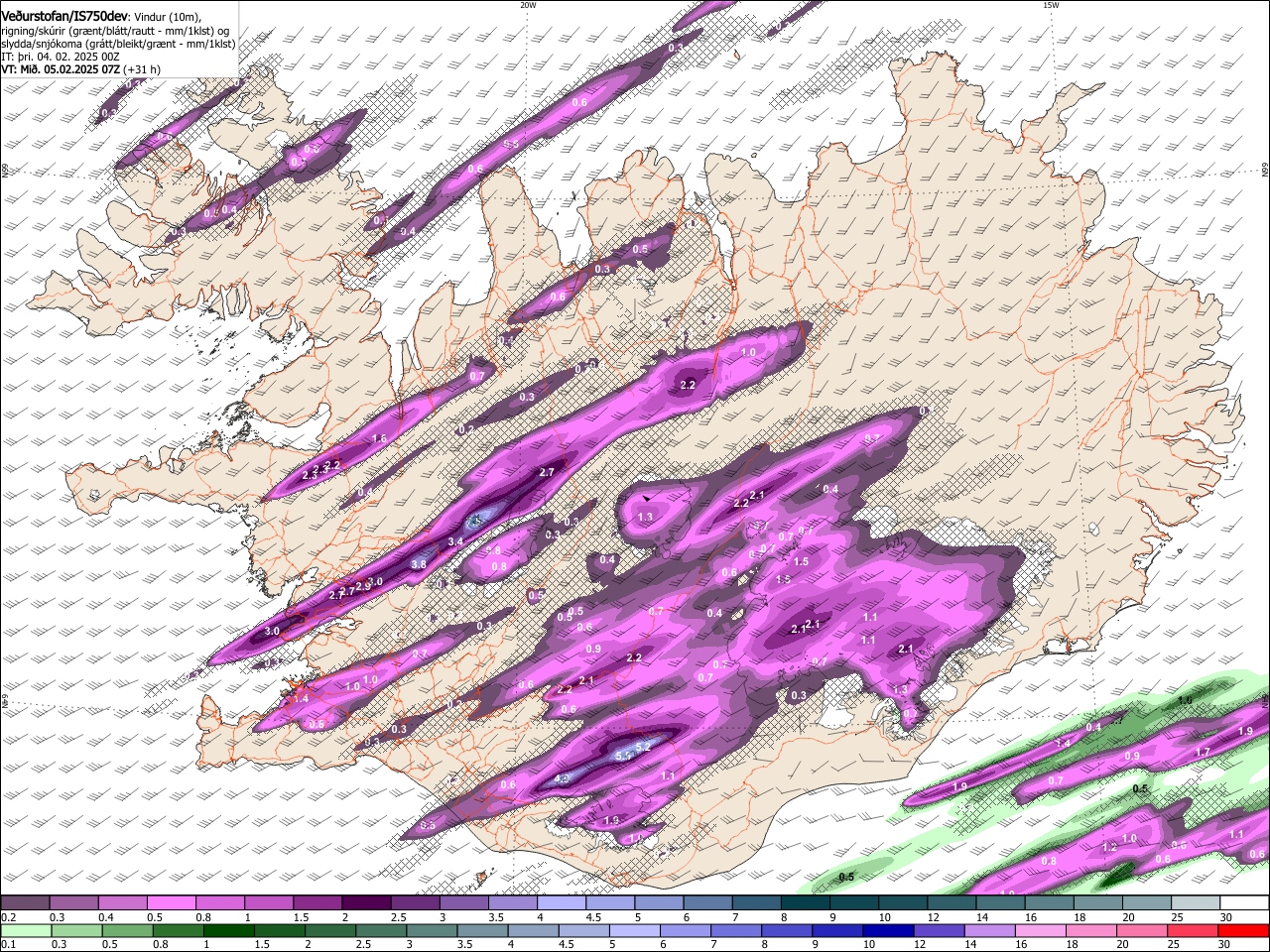This screenshot has height=952, width=1270.
Task: Click the 20W longitude label at the top
Action: tap(528, 5)
